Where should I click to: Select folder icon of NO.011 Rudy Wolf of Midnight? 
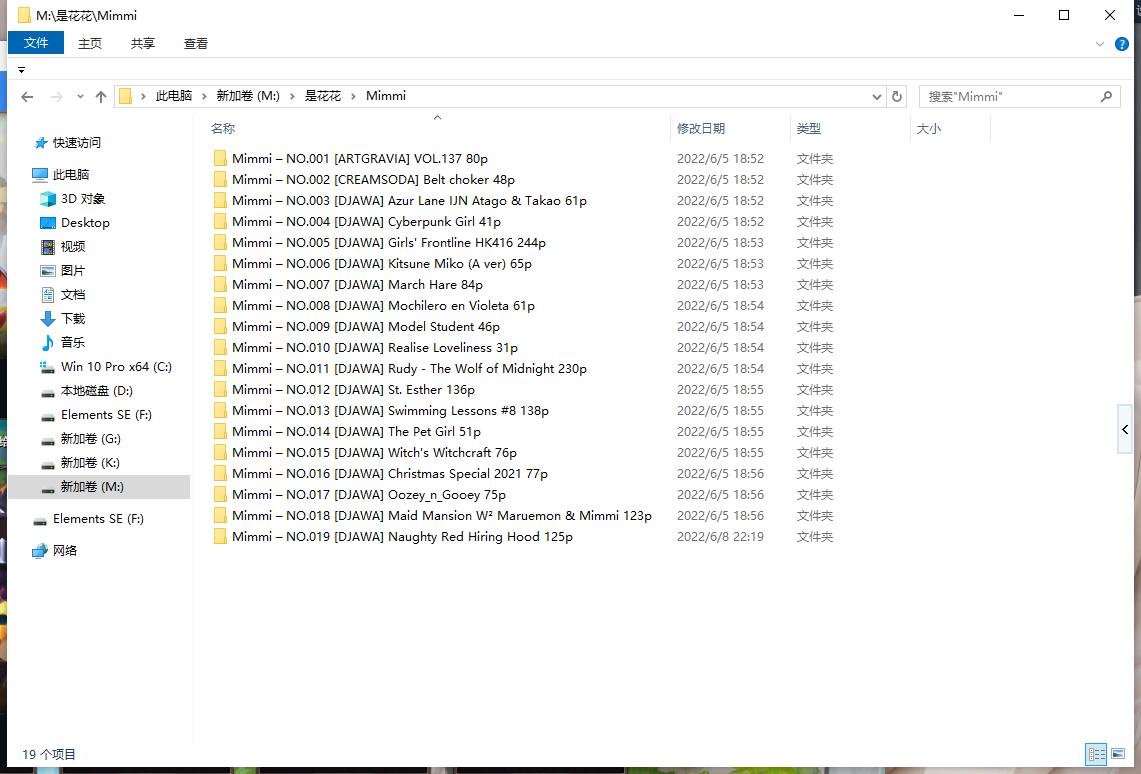(x=220, y=369)
